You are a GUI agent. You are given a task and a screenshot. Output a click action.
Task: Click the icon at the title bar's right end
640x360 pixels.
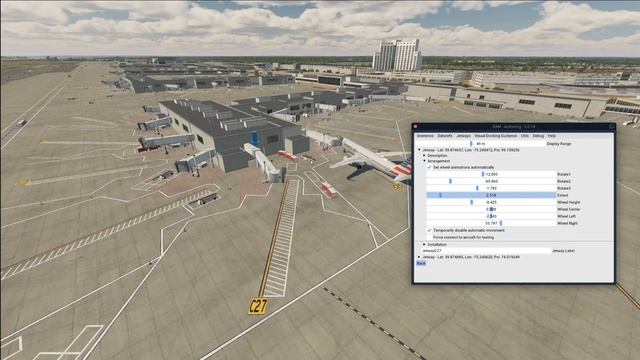tap(611, 127)
